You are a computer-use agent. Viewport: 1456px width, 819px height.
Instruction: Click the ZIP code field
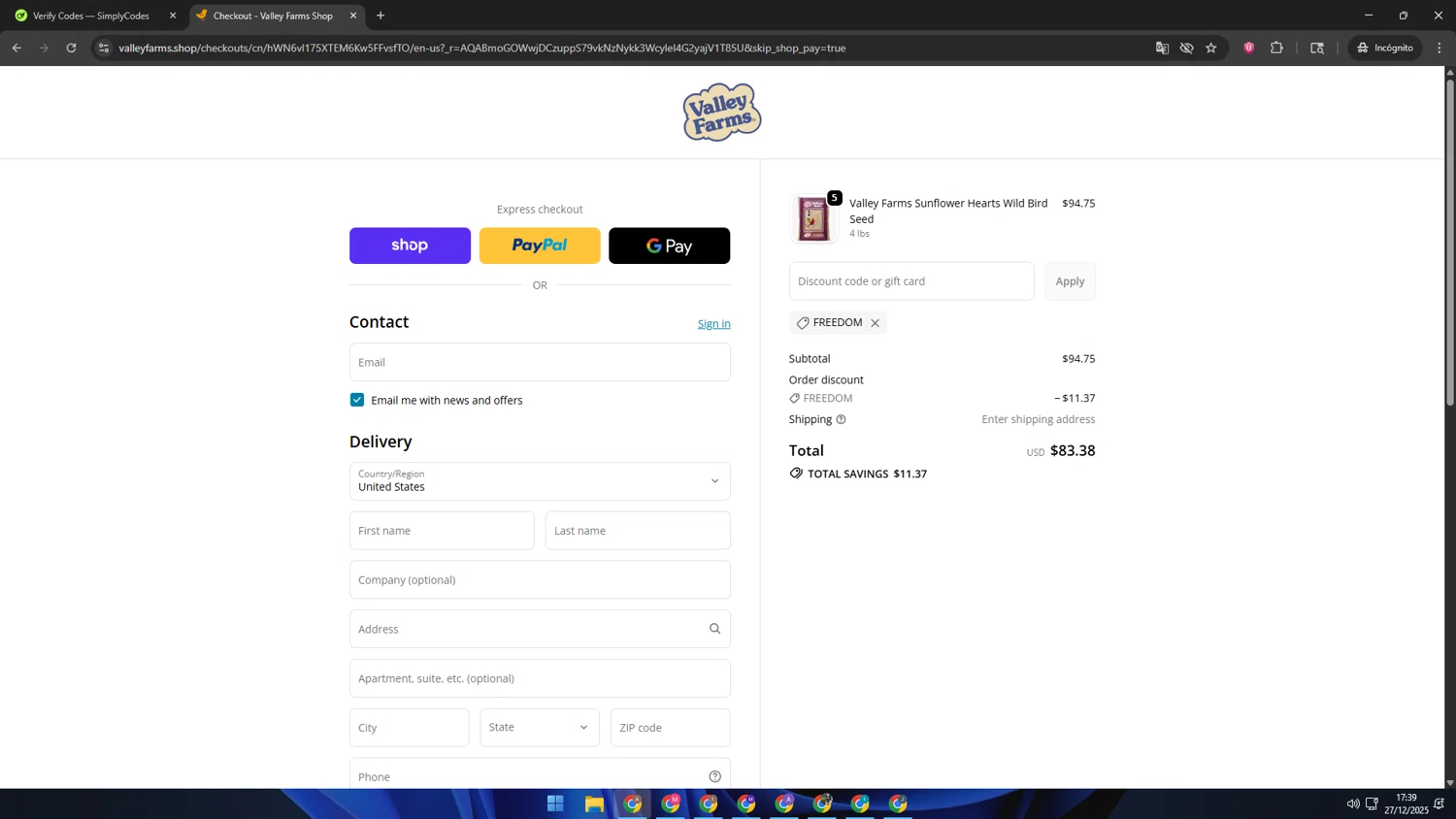pyautogui.click(x=670, y=728)
